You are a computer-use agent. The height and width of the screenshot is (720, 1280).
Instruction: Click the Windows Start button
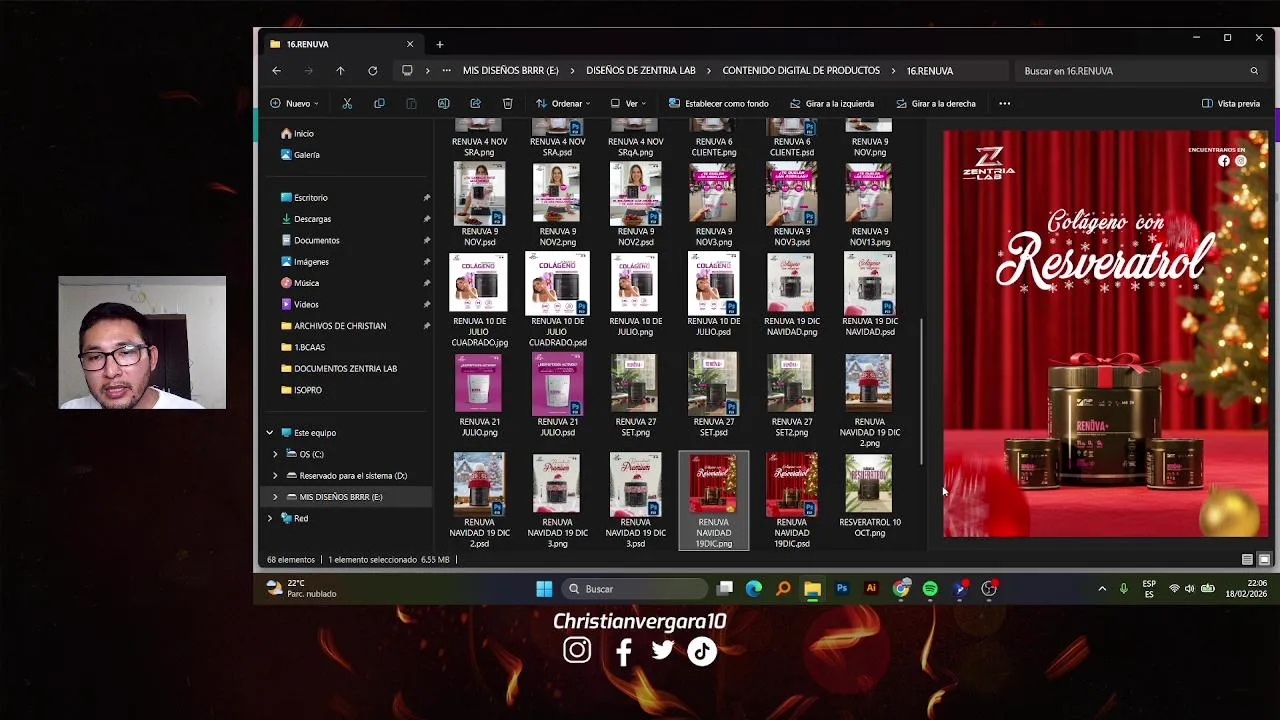pos(544,589)
